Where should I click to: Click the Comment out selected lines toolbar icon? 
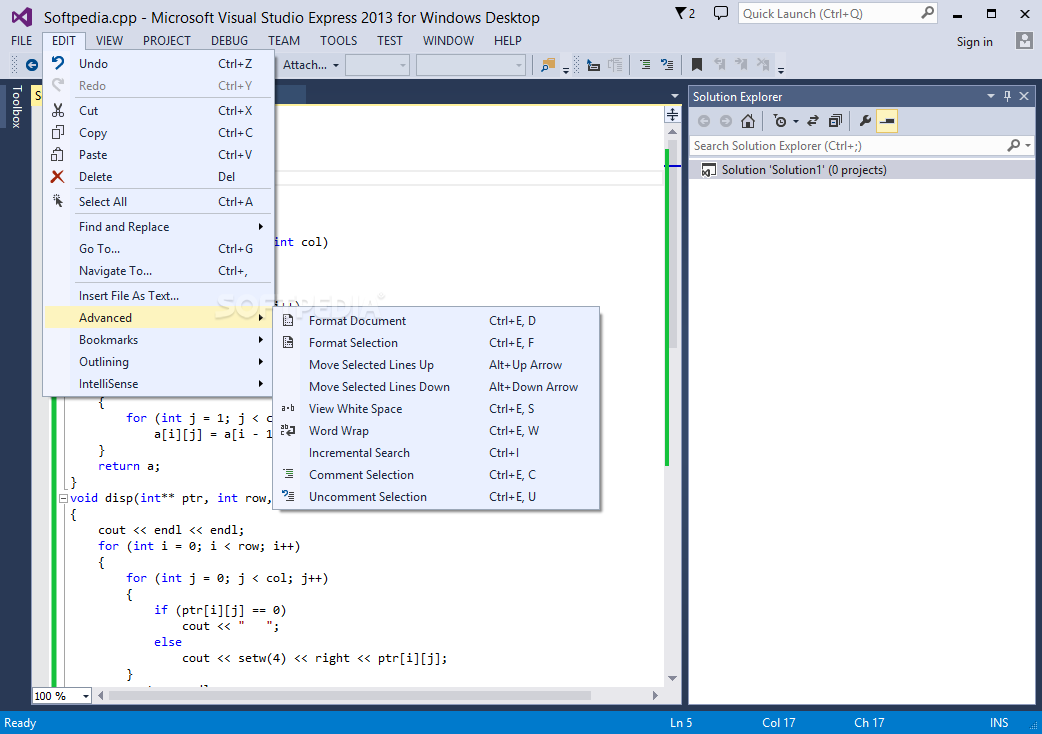645,64
